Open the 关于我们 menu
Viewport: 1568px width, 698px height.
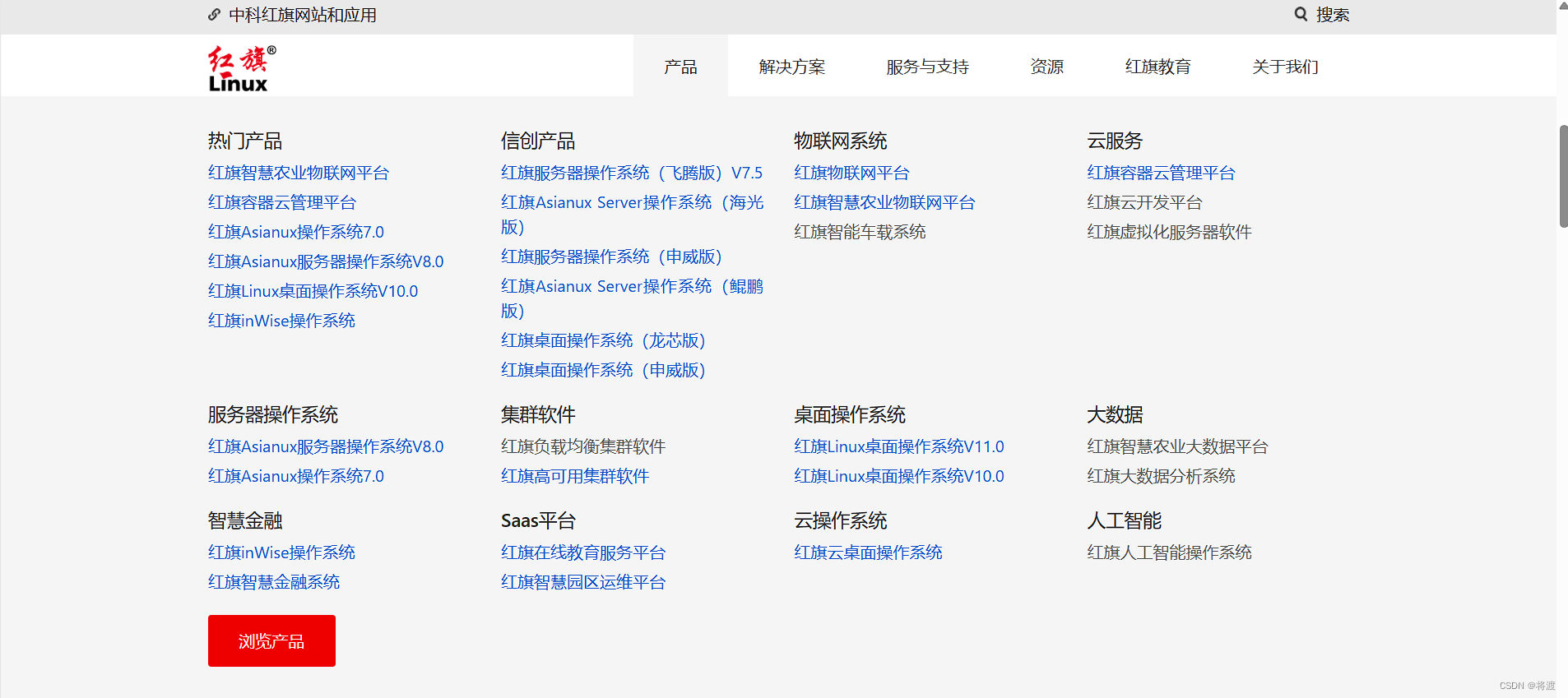point(1285,66)
